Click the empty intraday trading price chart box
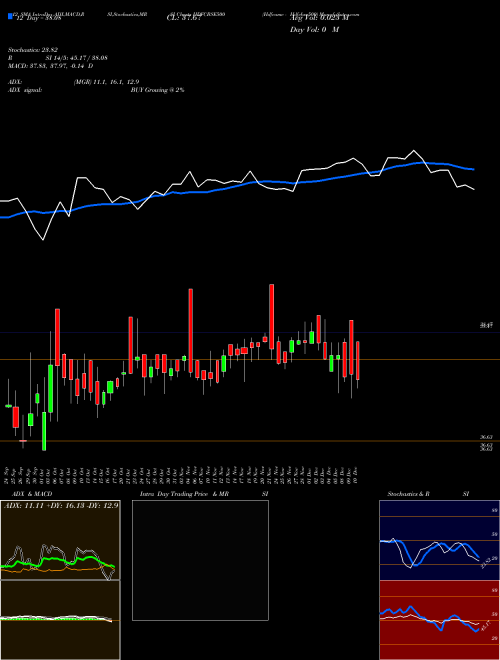The height and width of the screenshot is (660, 500). click(200, 560)
